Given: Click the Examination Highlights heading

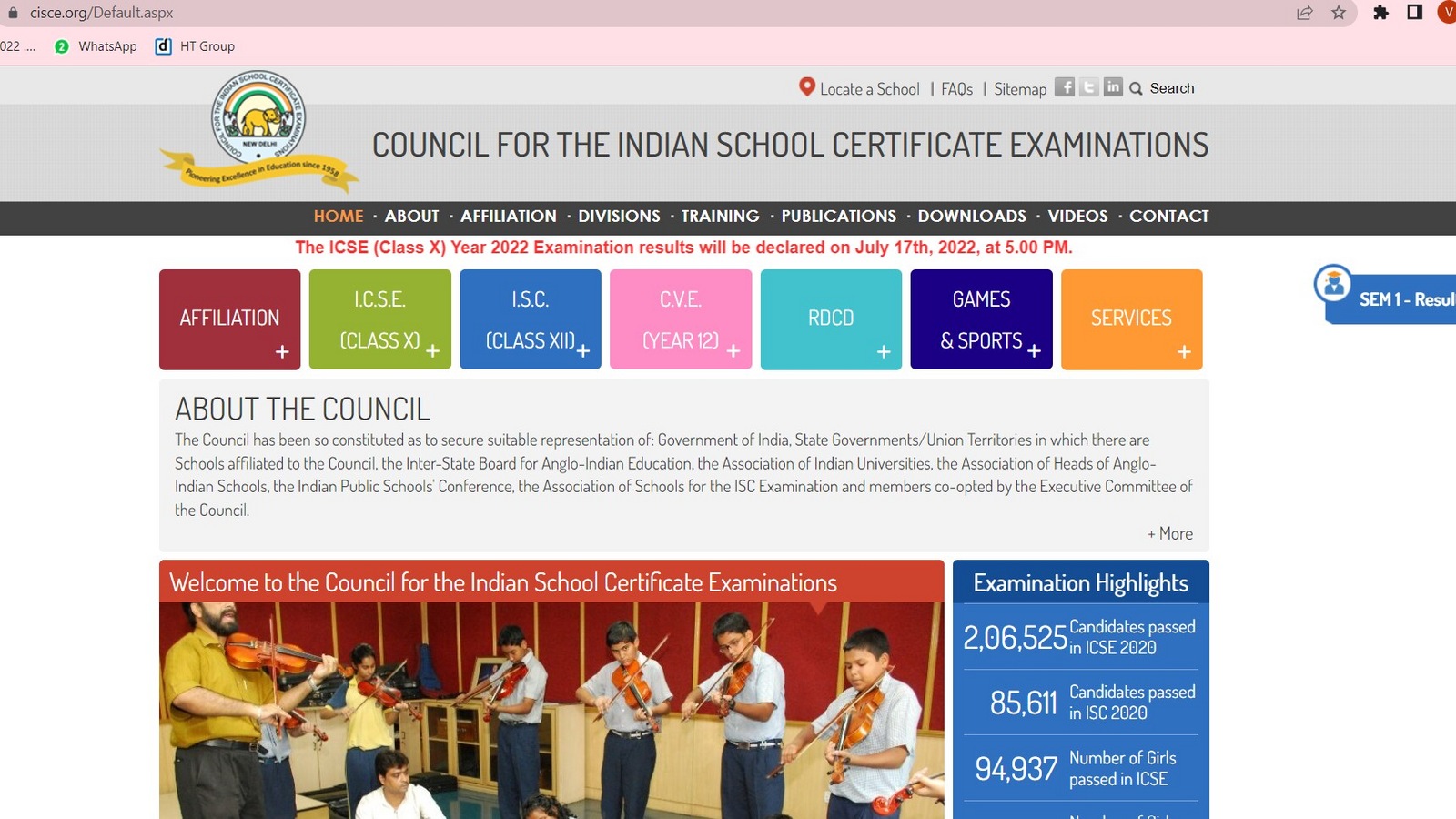Looking at the screenshot, I should pos(1081,583).
